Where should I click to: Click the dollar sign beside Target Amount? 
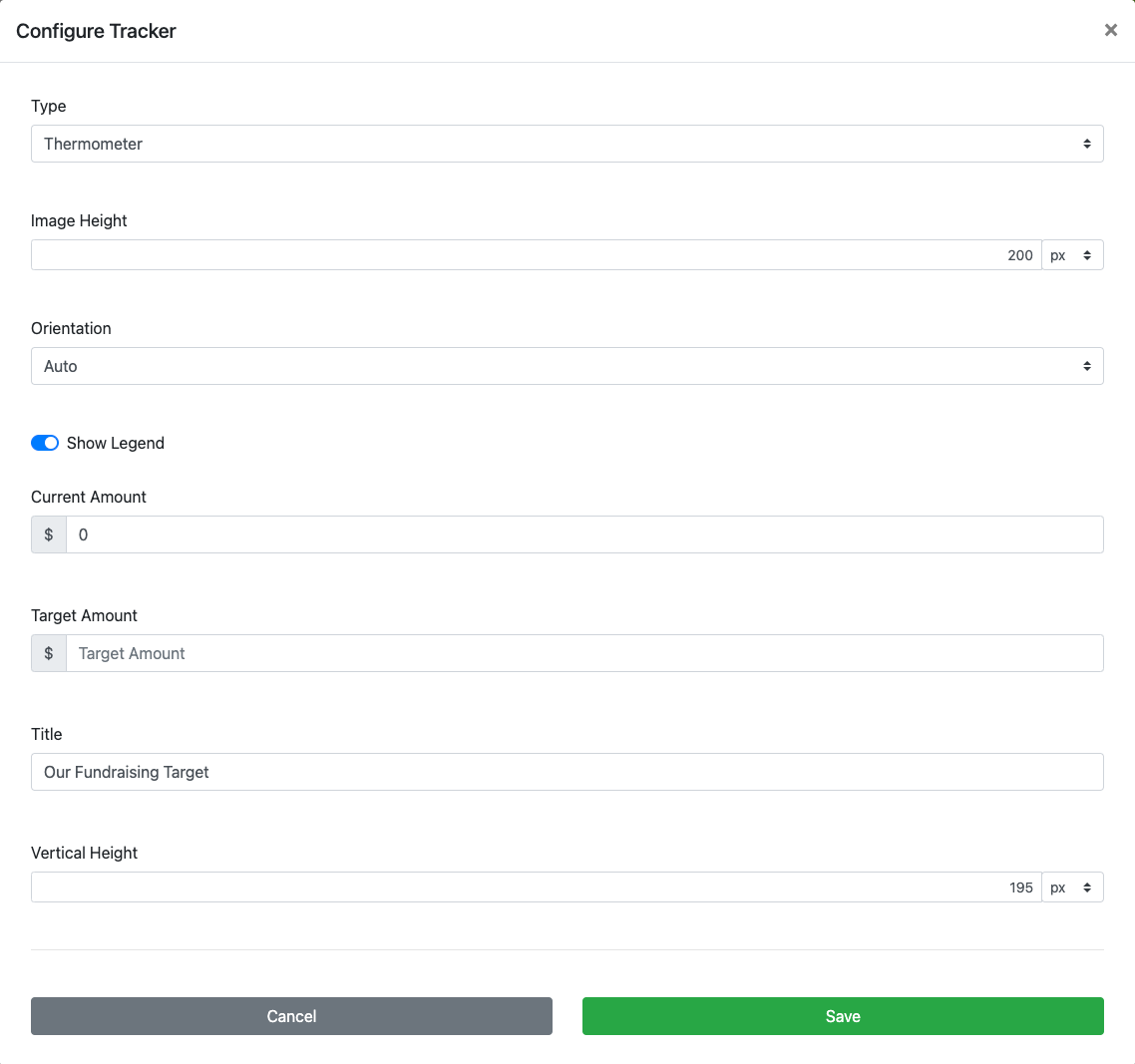49,653
